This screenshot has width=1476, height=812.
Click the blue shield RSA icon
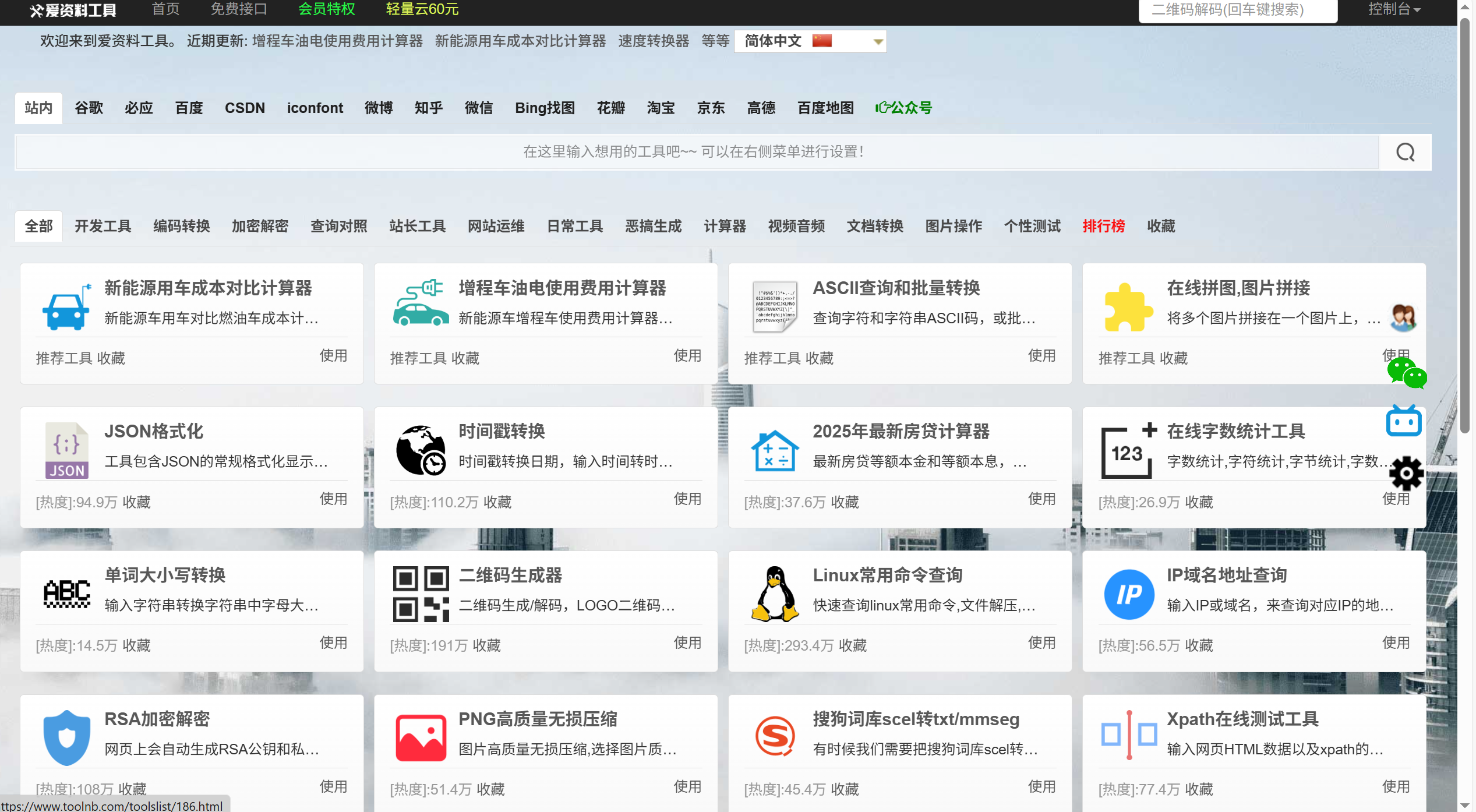(x=67, y=737)
